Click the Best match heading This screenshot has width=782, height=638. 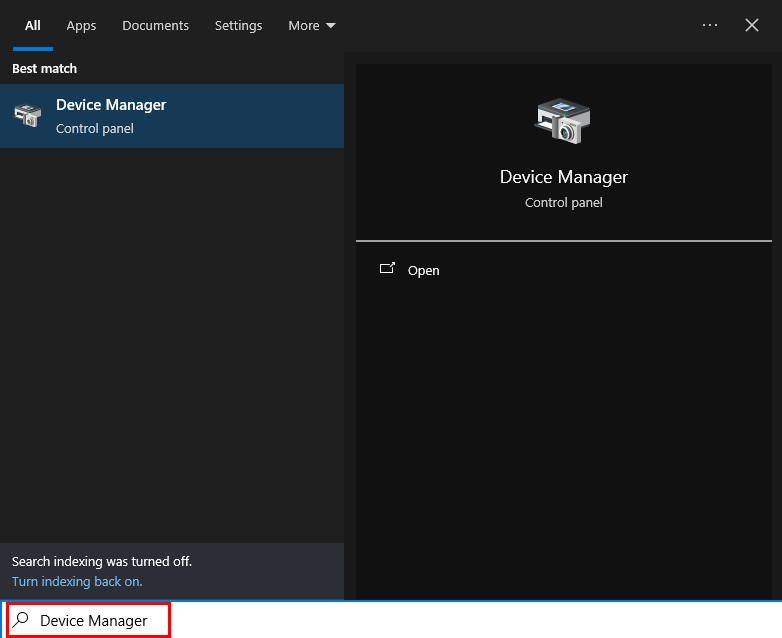[44, 68]
